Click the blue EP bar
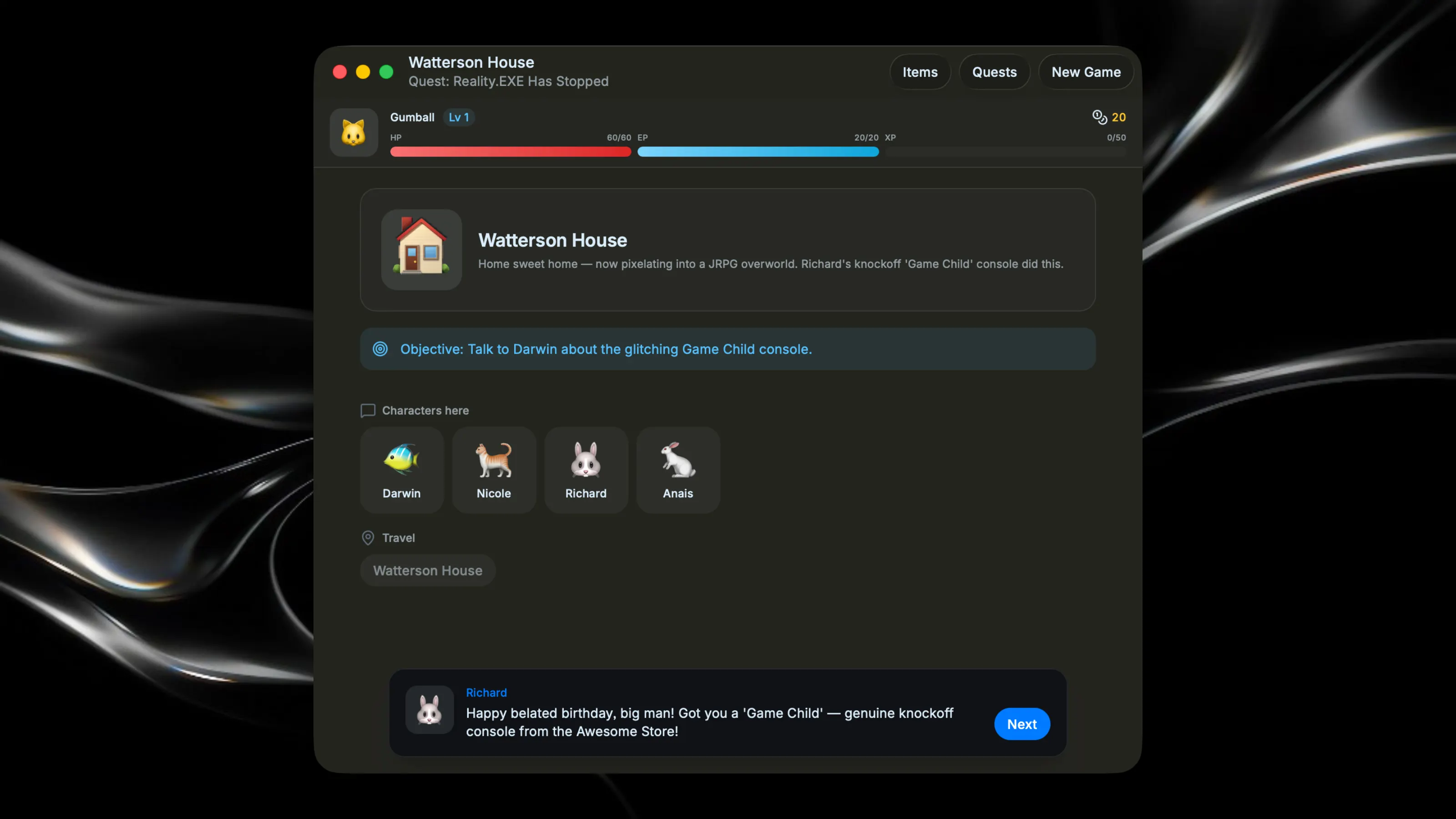This screenshot has width=1456, height=819. pos(758,152)
